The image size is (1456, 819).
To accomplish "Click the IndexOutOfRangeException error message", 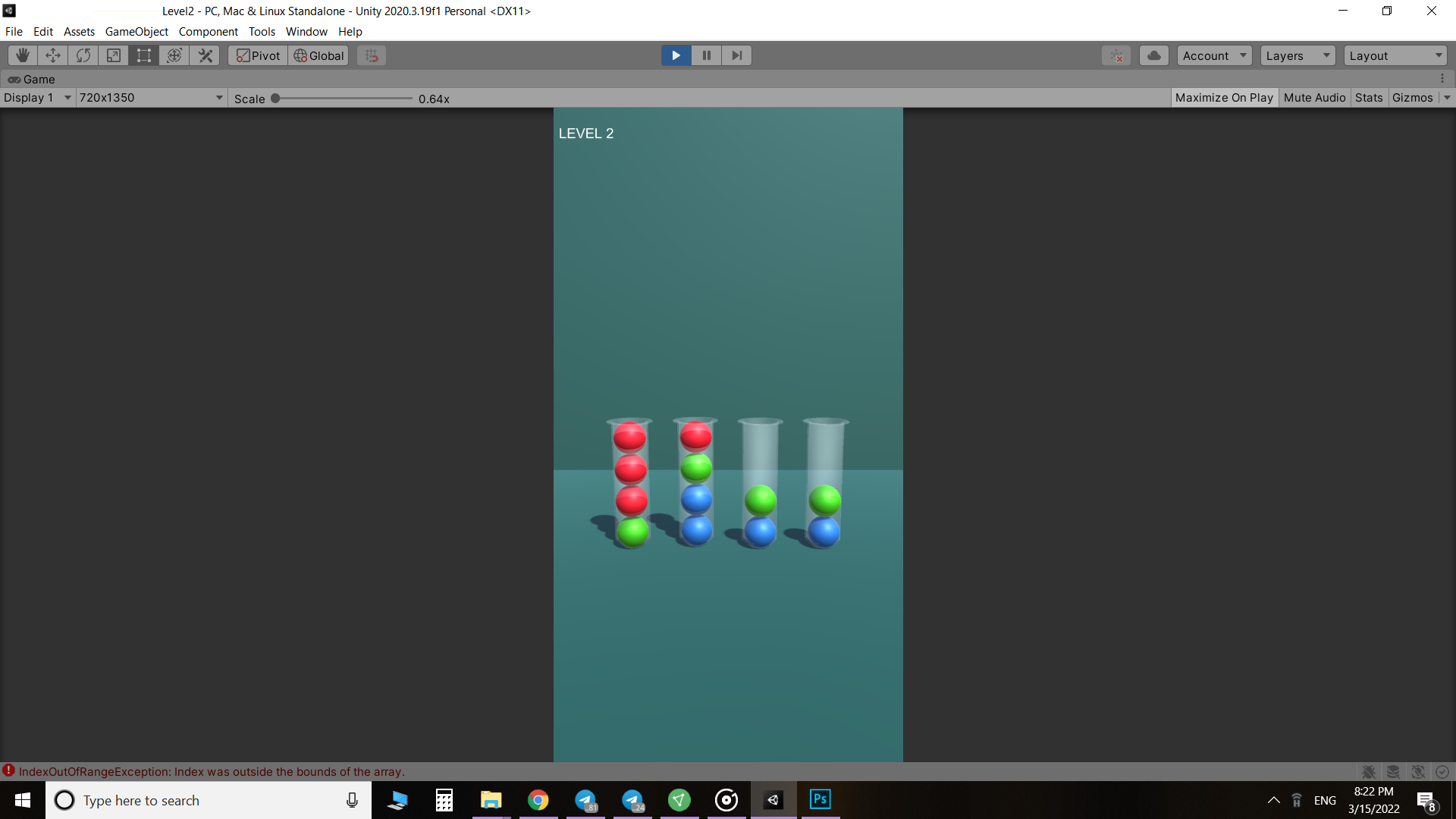I will [x=212, y=771].
